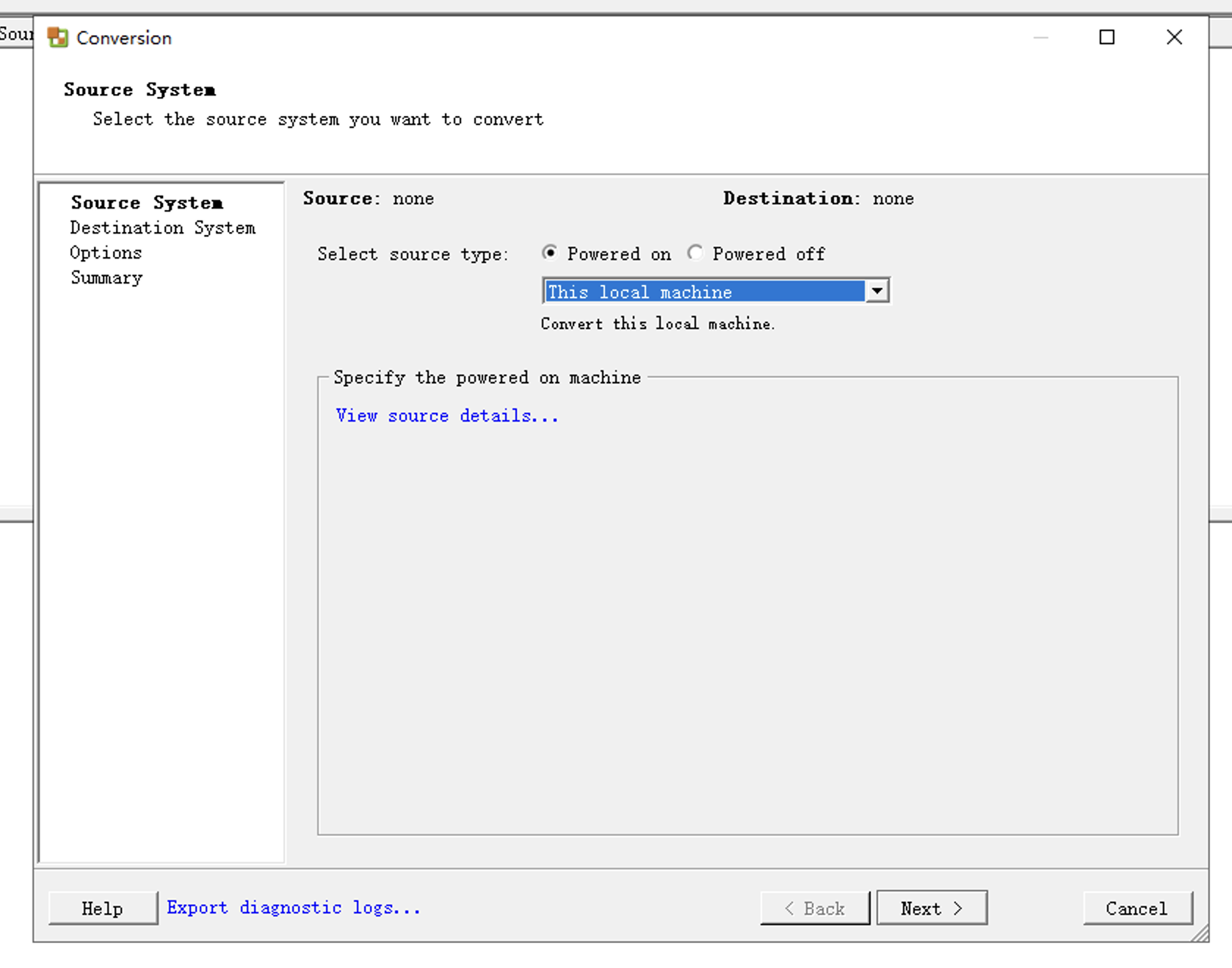Select the 'Powered off' source type
This screenshot has height=968, width=1232.
(x=695, y=253)
